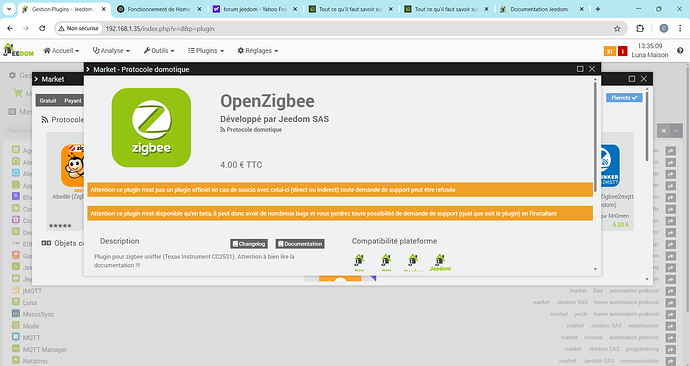Viewport: 690px width, 366px height.
Task: Maximize the Market - Protocole domotique dialog
Action: pos(580,69)
